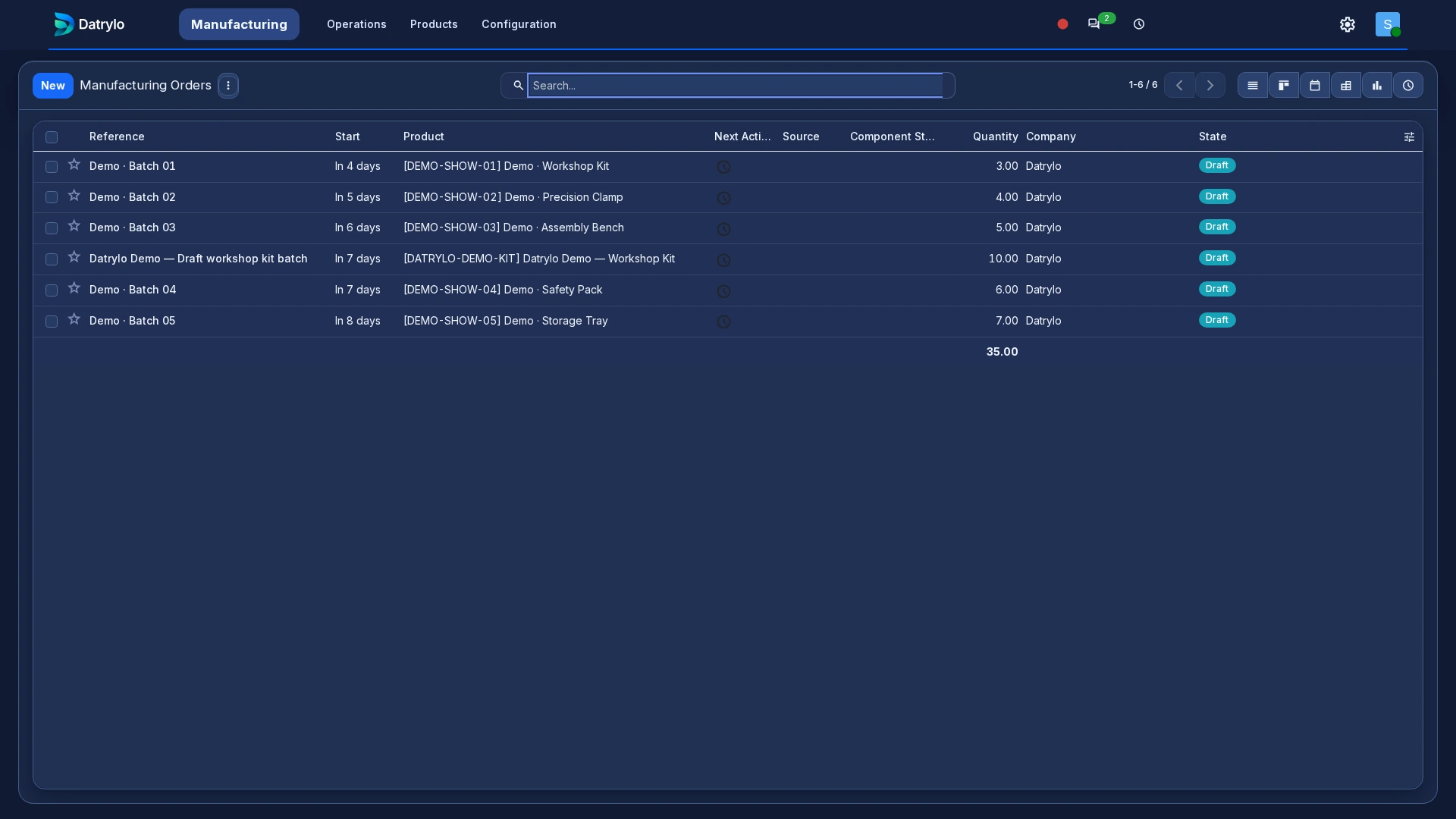This screenshot has width=1456, height=819.
Task: Click the red recording status dot
Action: tap(1062, 24)
